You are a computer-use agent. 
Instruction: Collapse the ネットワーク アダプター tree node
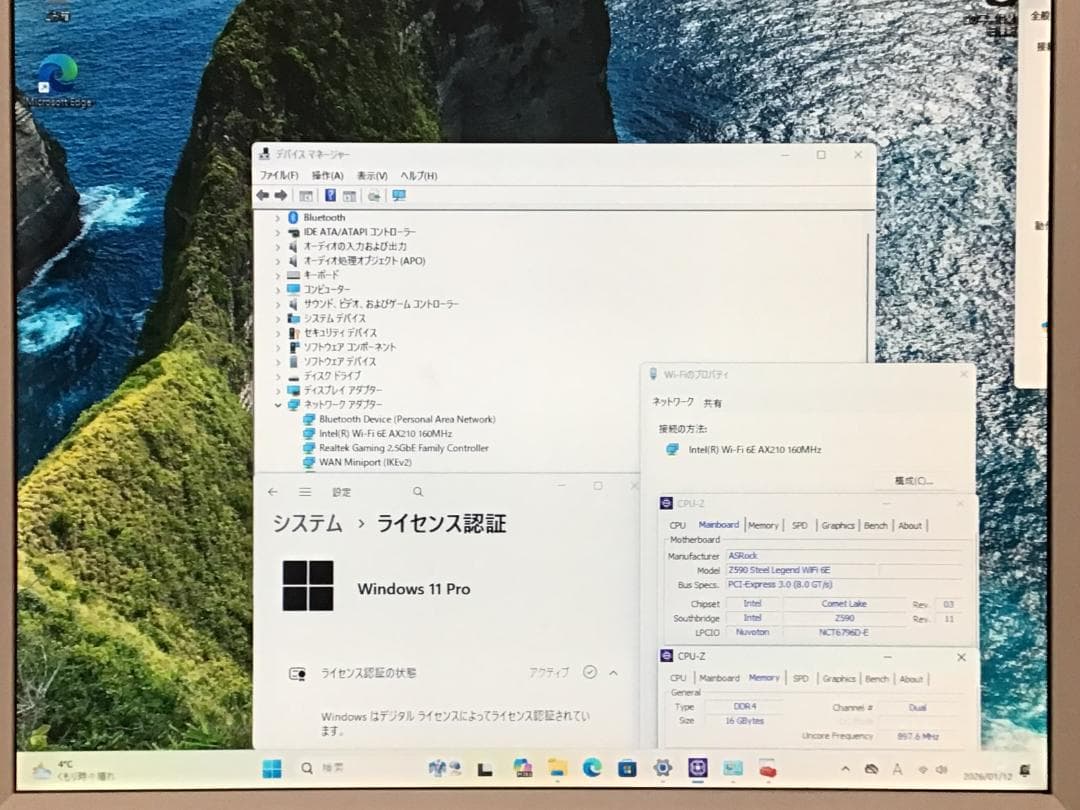(x=278, y=404)
